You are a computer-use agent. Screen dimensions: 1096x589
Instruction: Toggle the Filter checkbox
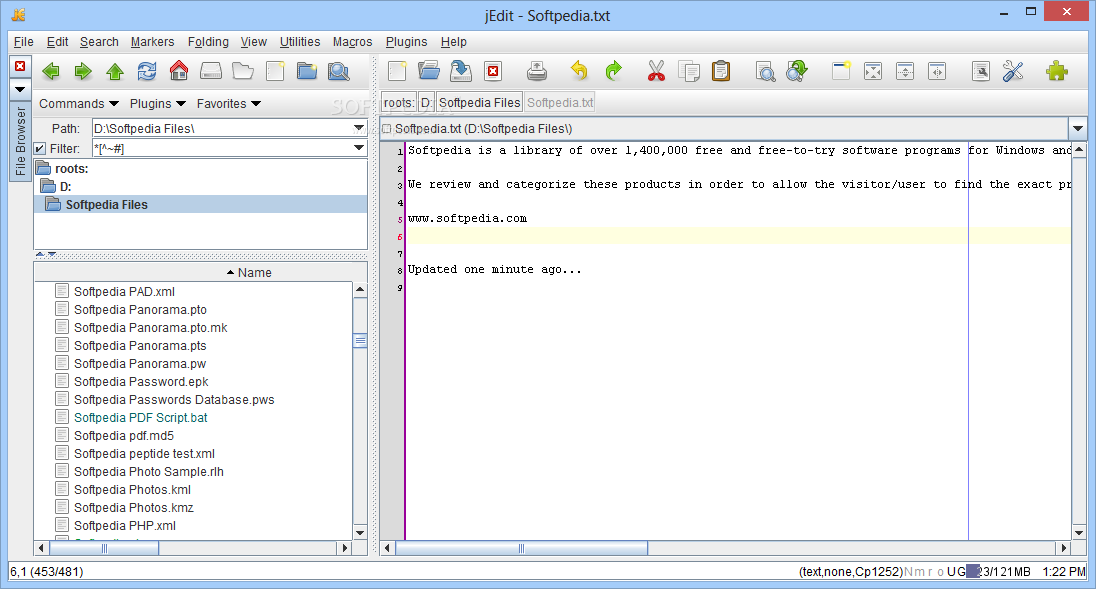[40, 148]
